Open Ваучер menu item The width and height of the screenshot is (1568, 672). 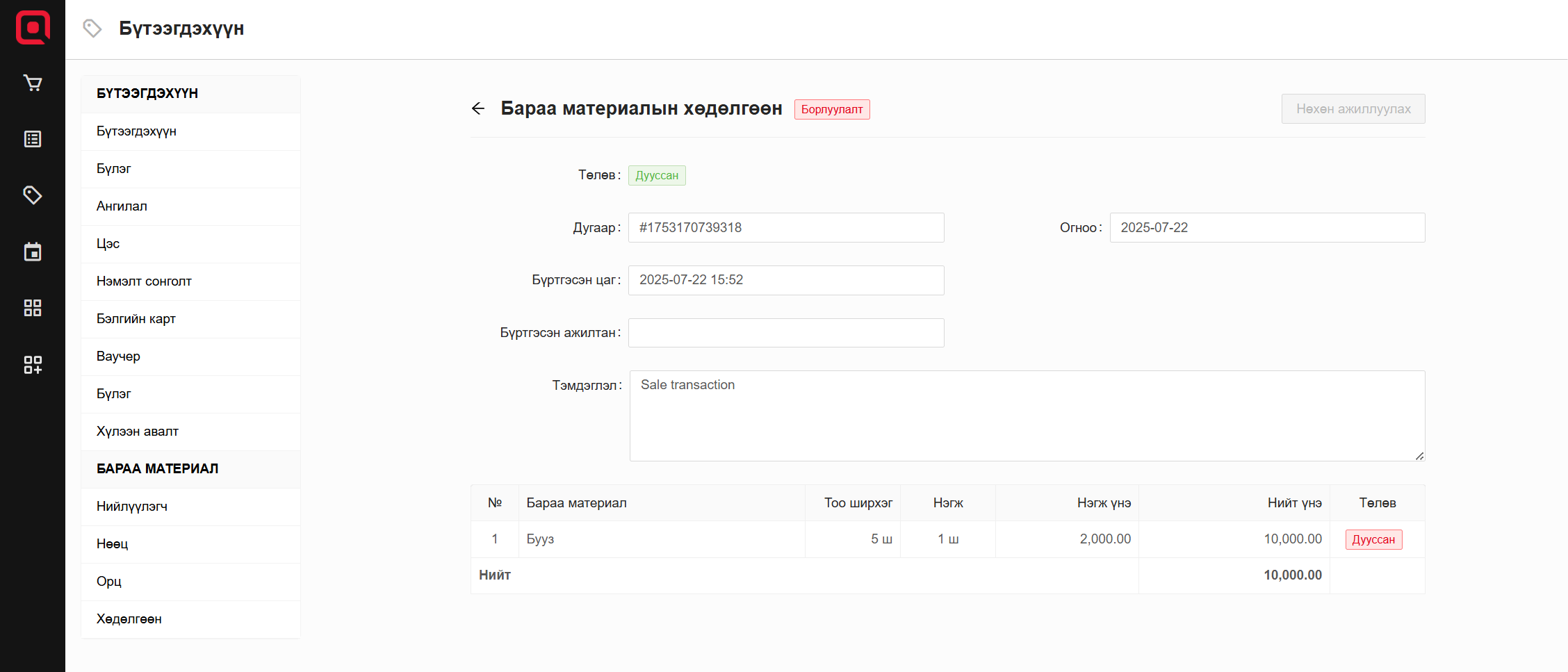pyautogui.click(x=118, y=357)
